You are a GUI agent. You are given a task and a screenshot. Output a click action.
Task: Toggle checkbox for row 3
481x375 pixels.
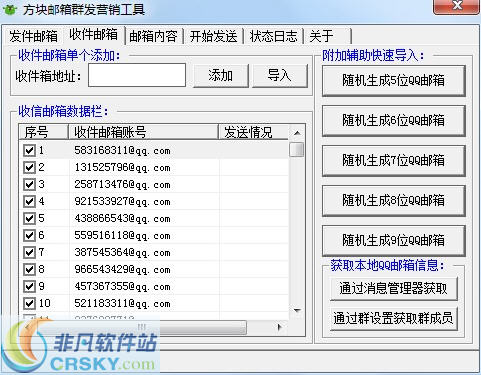tap(29, 184)
